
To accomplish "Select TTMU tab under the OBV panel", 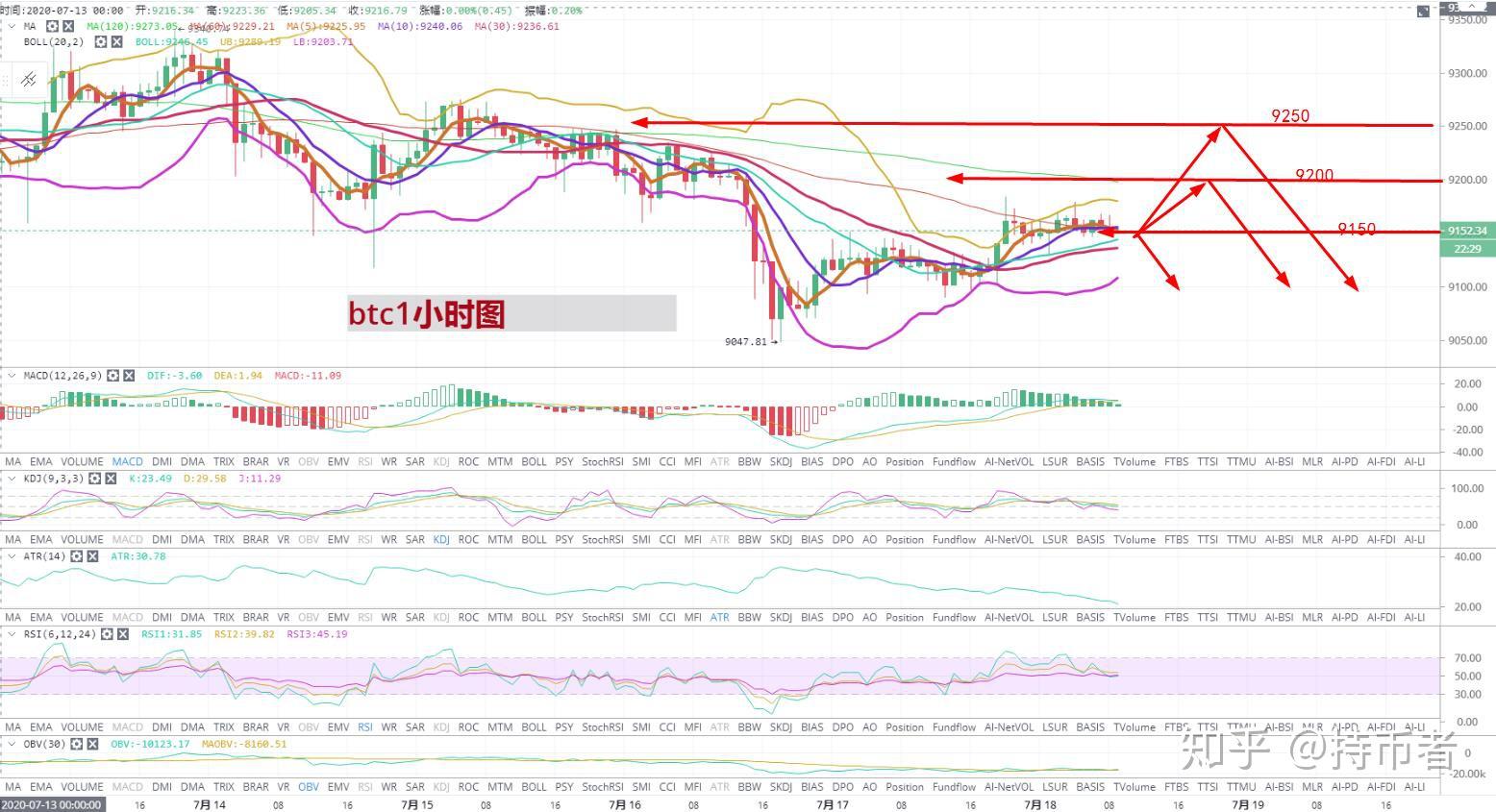I will (1241, 787).
